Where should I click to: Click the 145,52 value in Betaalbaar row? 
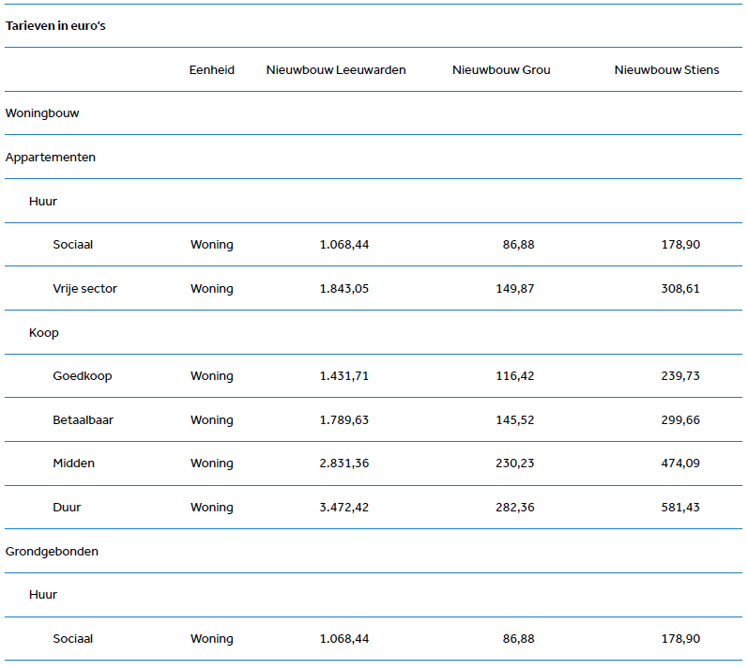point(514,420)
